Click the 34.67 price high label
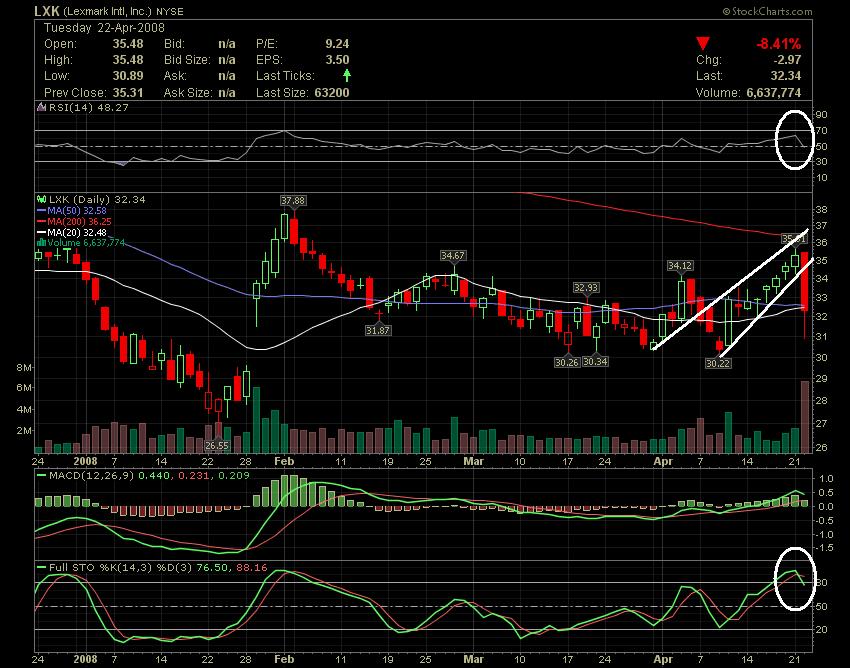Viewport: 850px width, 668px height. click(x=453, y=255)
